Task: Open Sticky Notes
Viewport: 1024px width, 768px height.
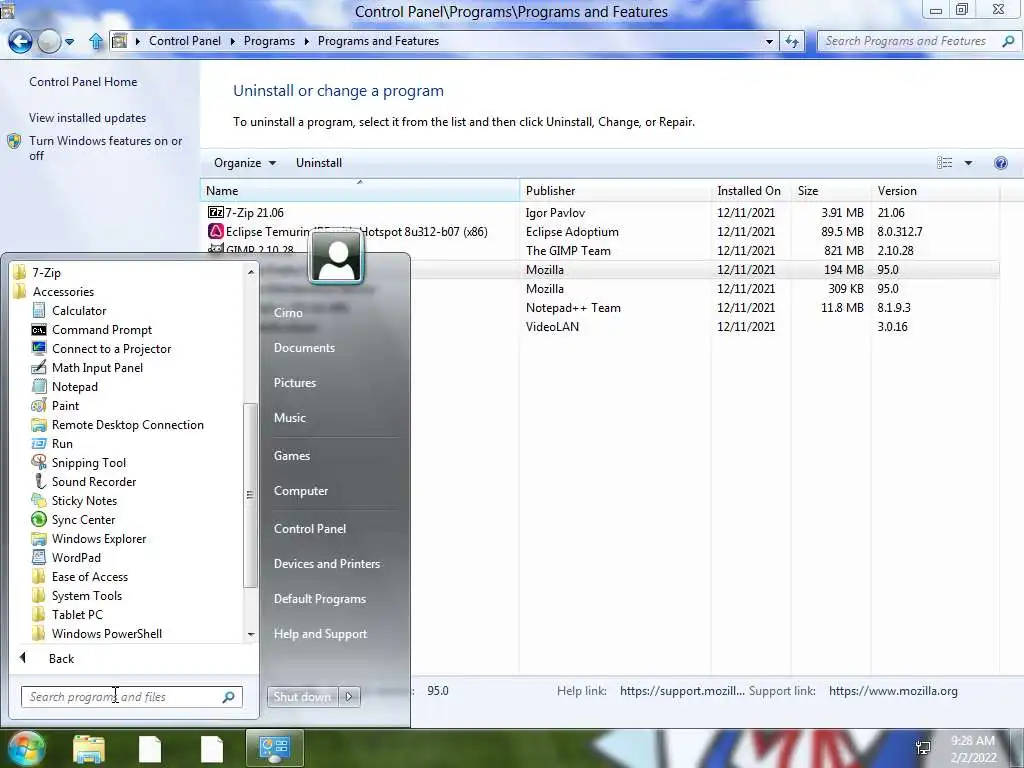Action: tap(84, 500)
